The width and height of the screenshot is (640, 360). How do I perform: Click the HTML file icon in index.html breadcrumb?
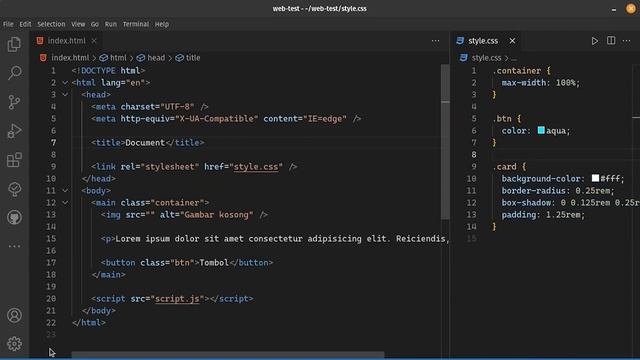coord(43,58)
